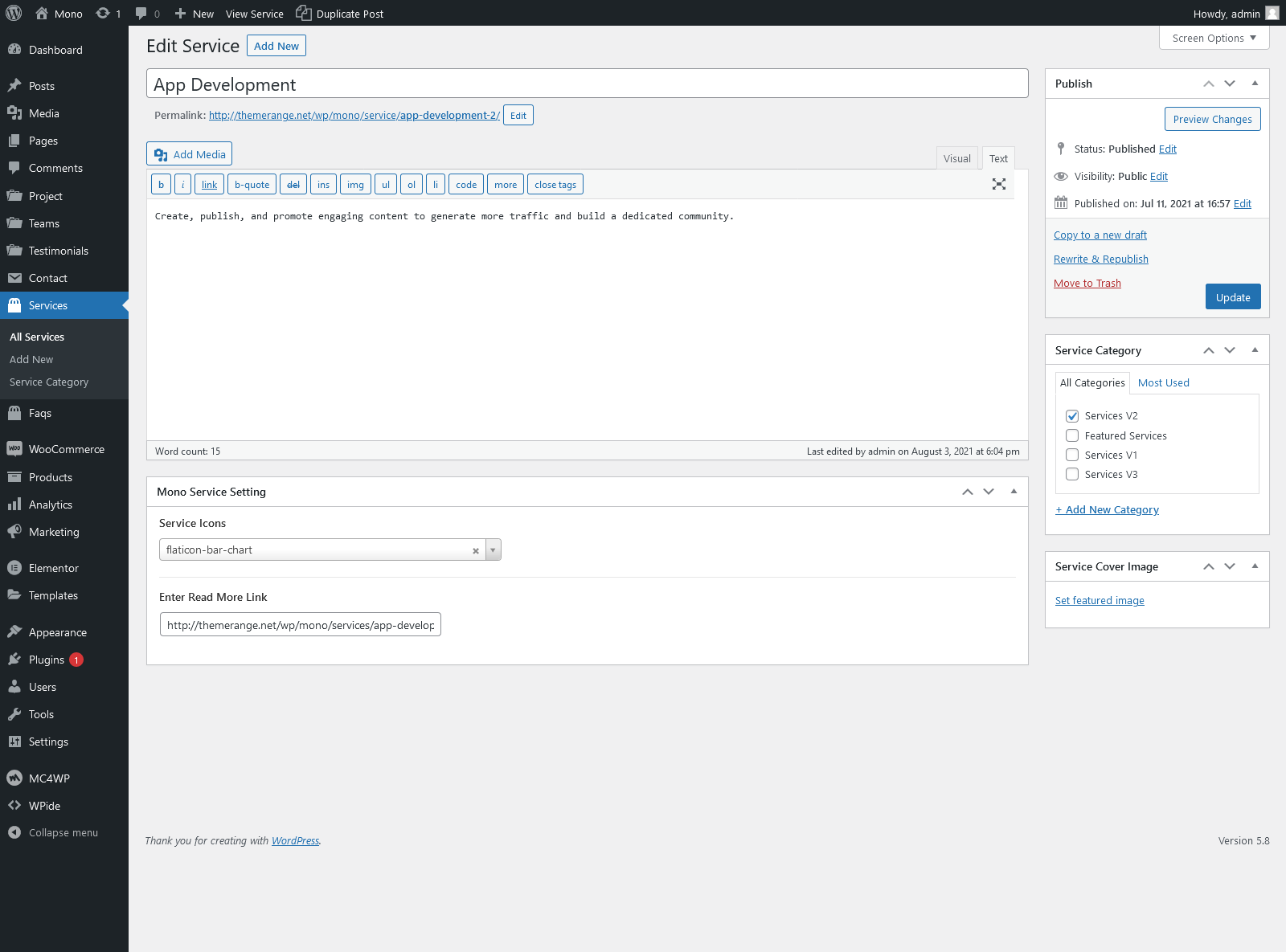Click the Settings sliders icon
Image resolution: width=1286 pixels, height=952 pixels.
coord(14,742)
